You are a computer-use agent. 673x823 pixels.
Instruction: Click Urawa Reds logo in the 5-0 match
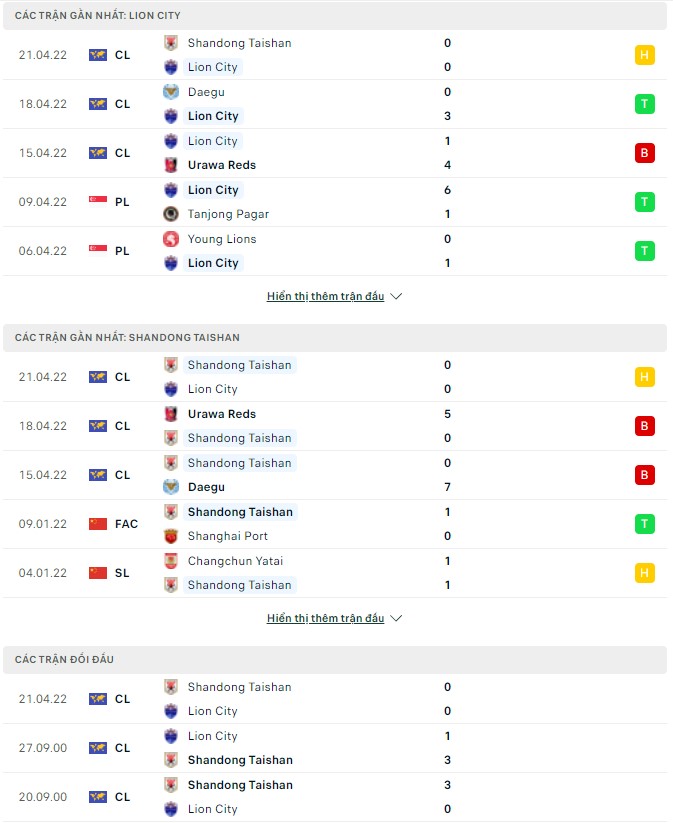pos(171,414)
